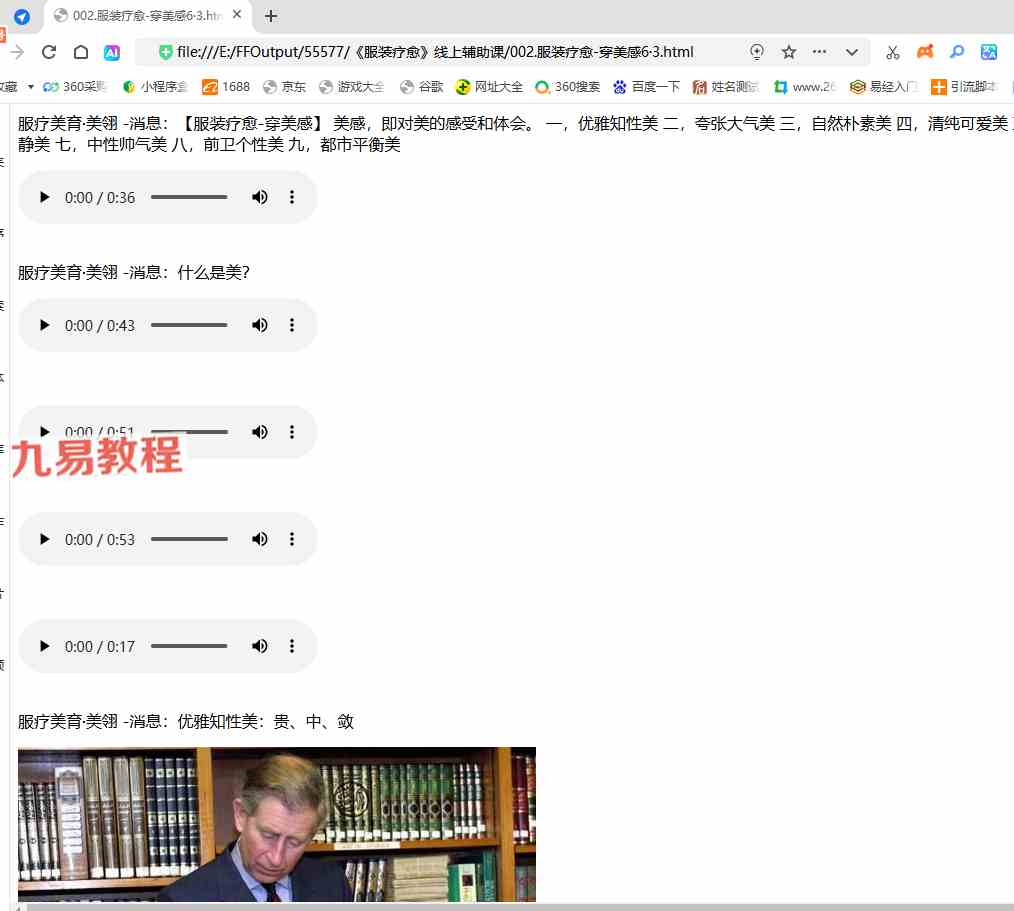This screenshot has width=1014, height=911.
Task: Open a new browser tab
Action: (271, 16)
